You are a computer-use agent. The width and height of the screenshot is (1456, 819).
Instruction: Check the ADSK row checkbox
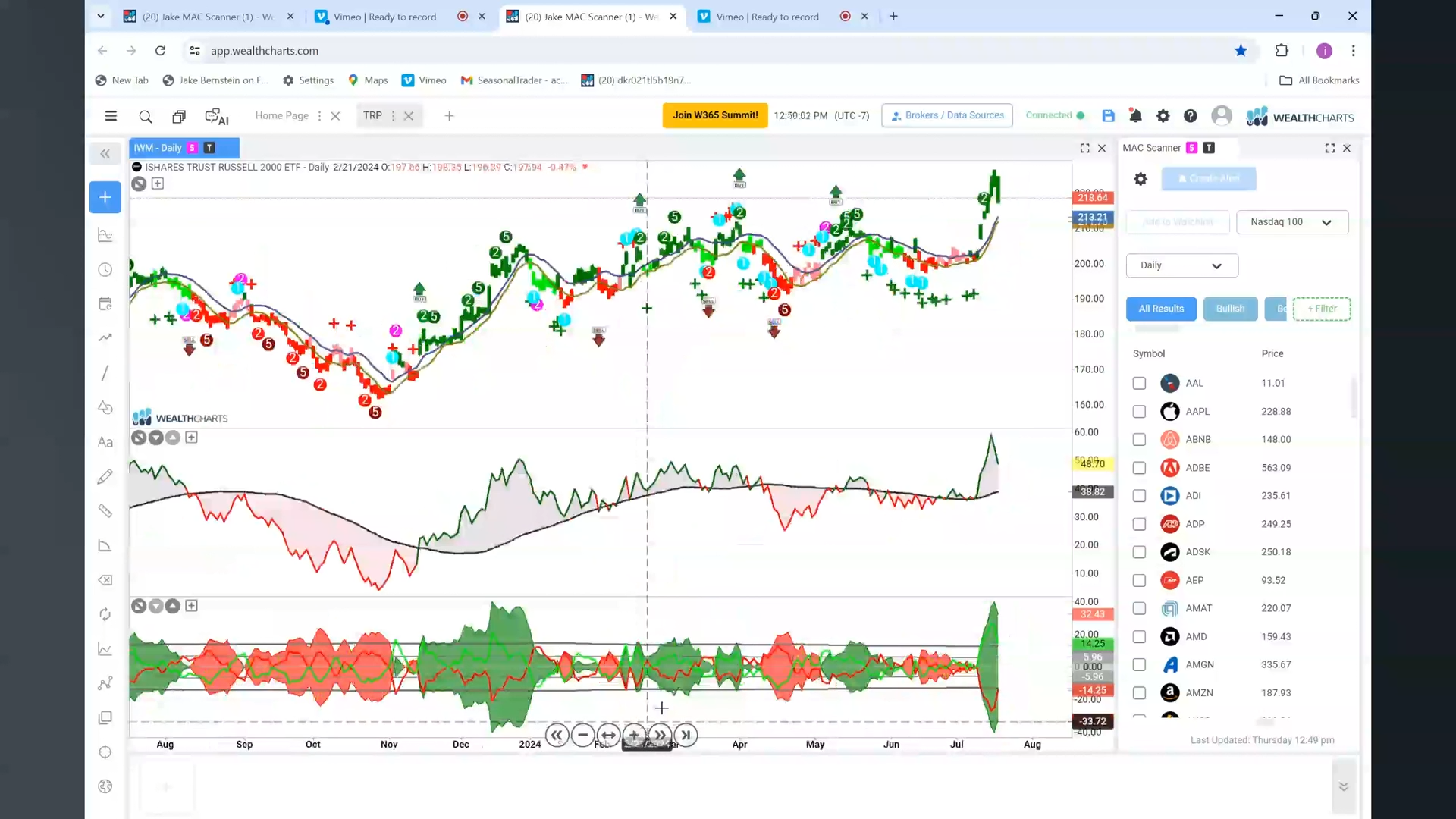pos(1139,552)
